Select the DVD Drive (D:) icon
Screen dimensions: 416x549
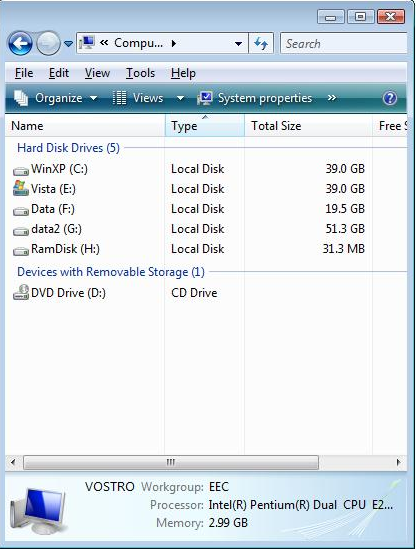[21, 292]
